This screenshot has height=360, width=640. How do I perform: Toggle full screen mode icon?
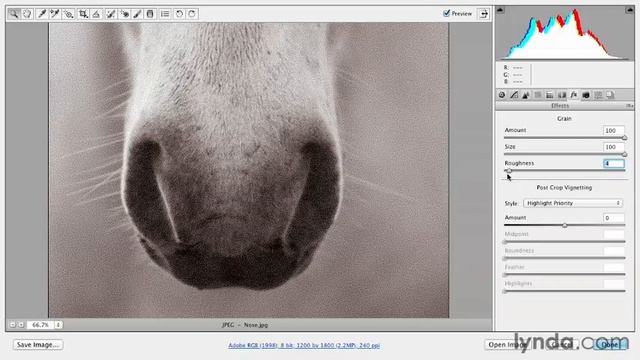484,14
